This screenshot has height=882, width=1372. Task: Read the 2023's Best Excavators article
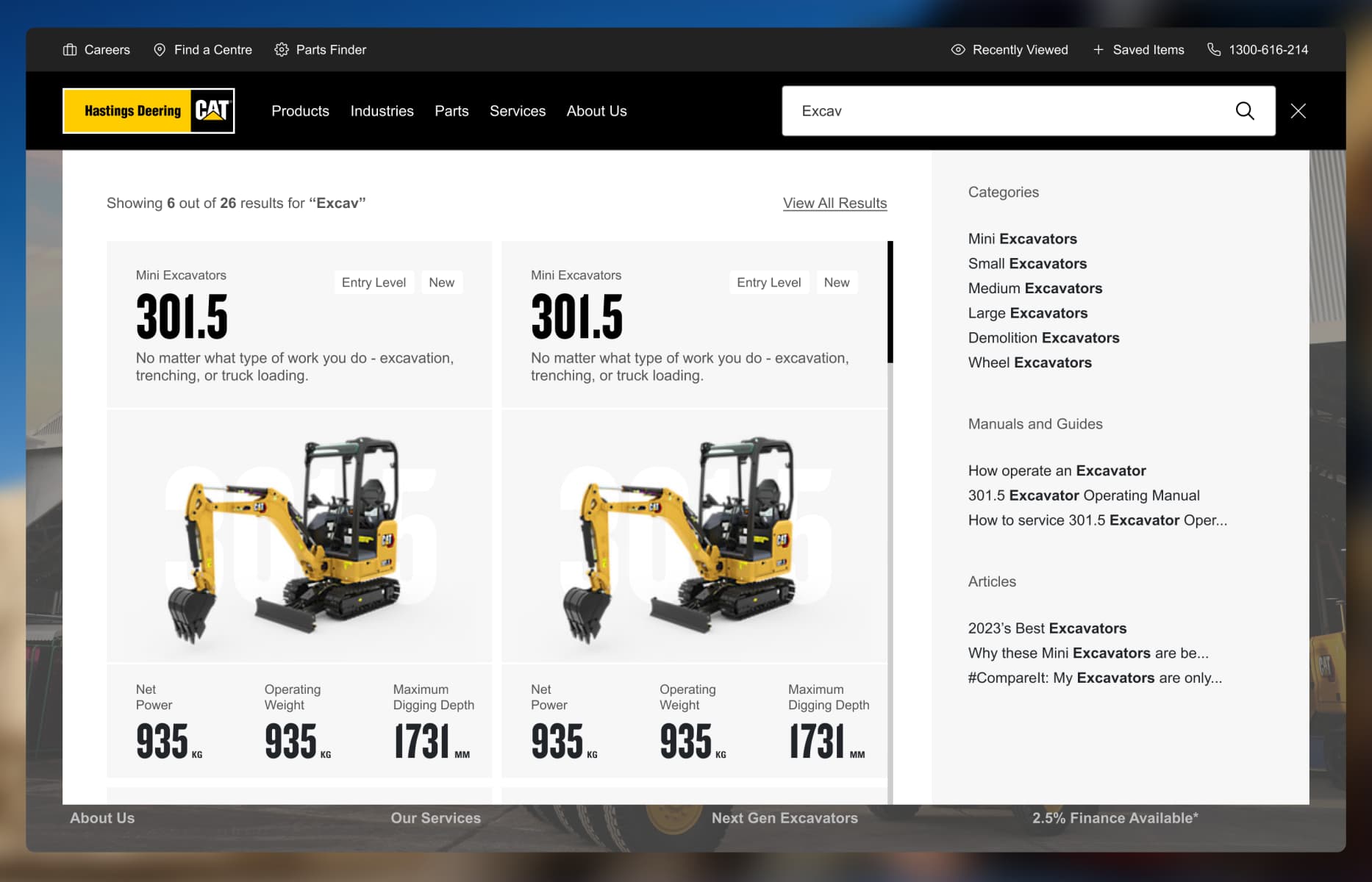click(1047, 628)
